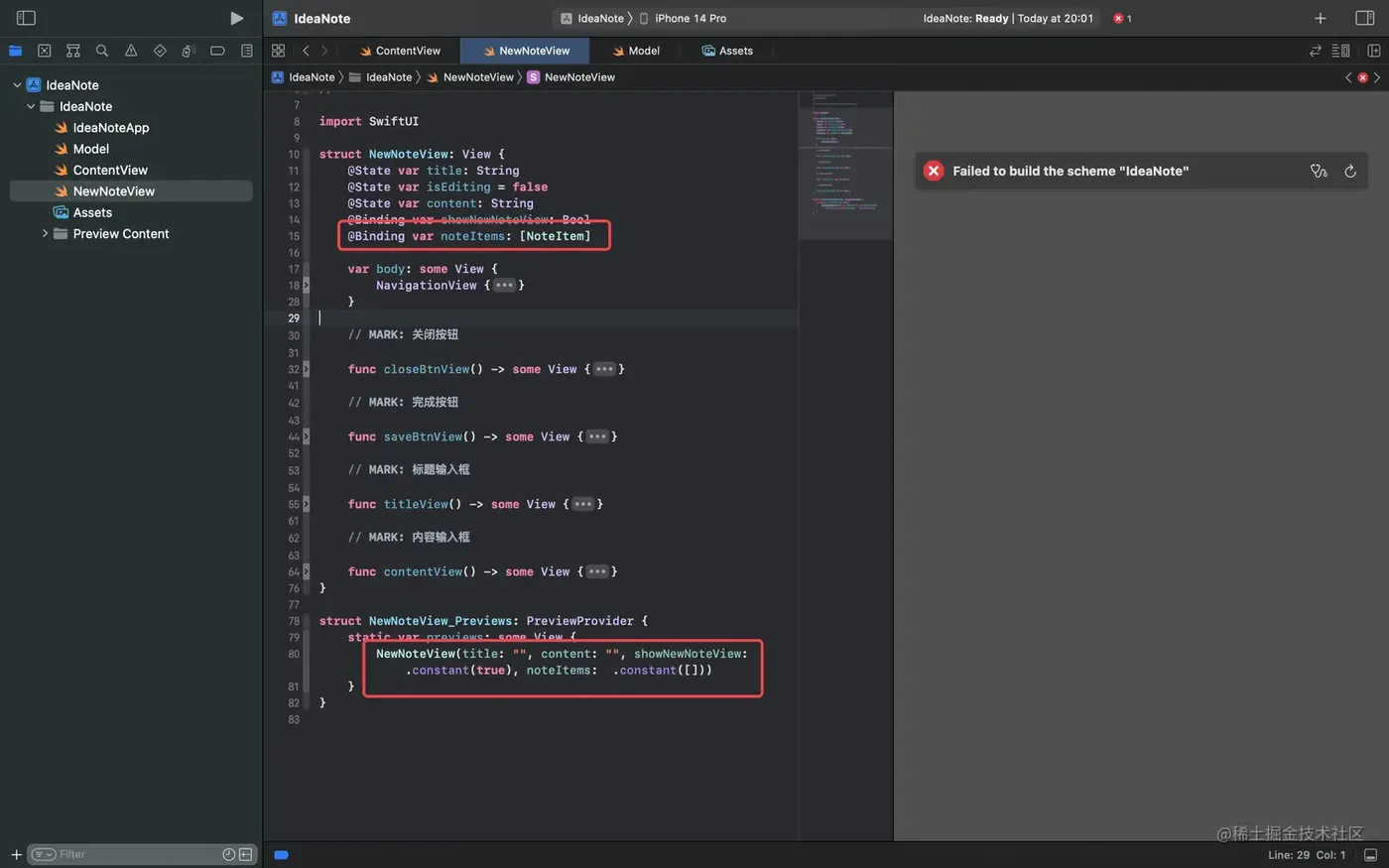This screenshot has height=868, width=1389.
Task: Unfold the NavigationView code ellipsis
Action: [x=504, y=286]
